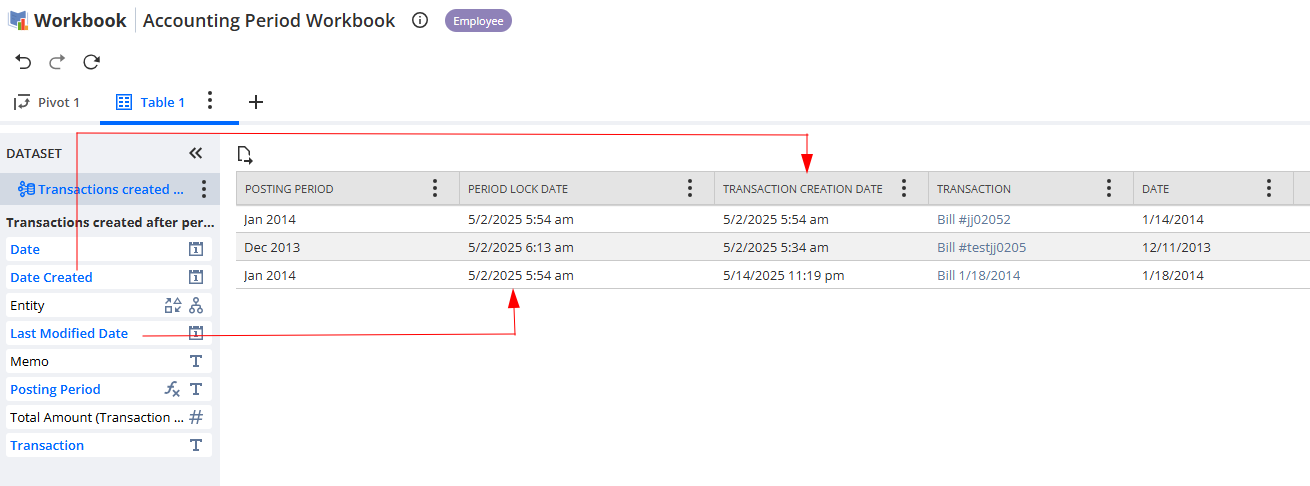
Task: Click the refresh icon
Action: coord(91,62)
